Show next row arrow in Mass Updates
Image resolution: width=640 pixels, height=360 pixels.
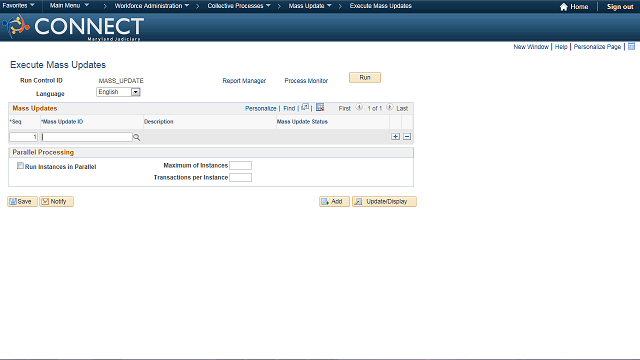[x=390, y=107]
